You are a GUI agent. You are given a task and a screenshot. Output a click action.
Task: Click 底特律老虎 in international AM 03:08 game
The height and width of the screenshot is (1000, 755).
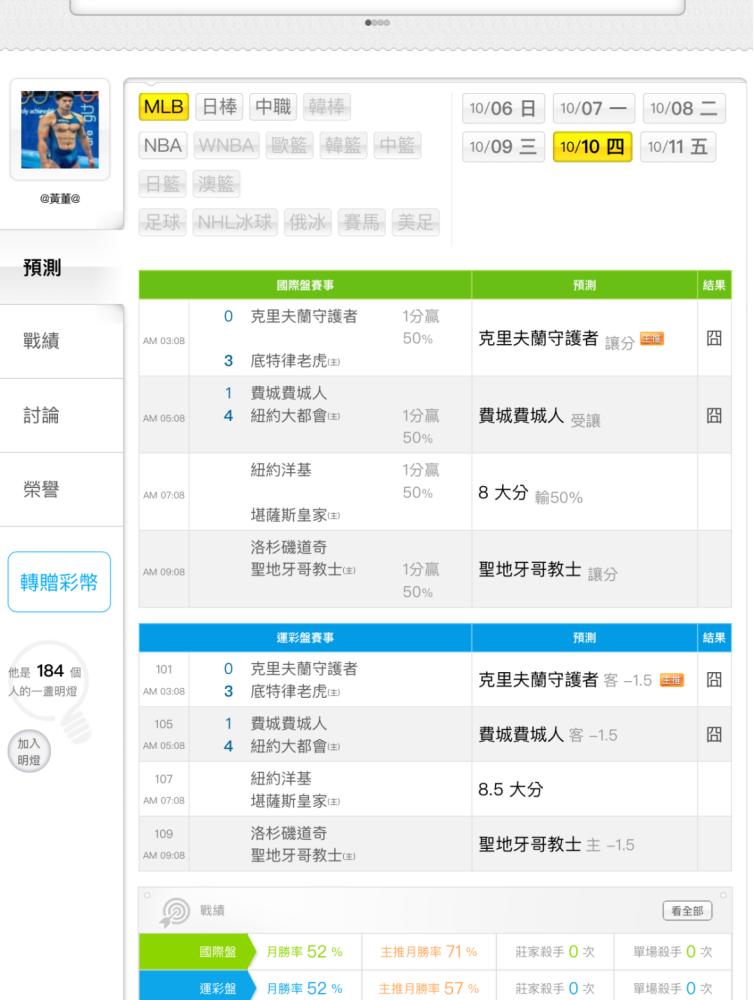[x=295, y=361]
